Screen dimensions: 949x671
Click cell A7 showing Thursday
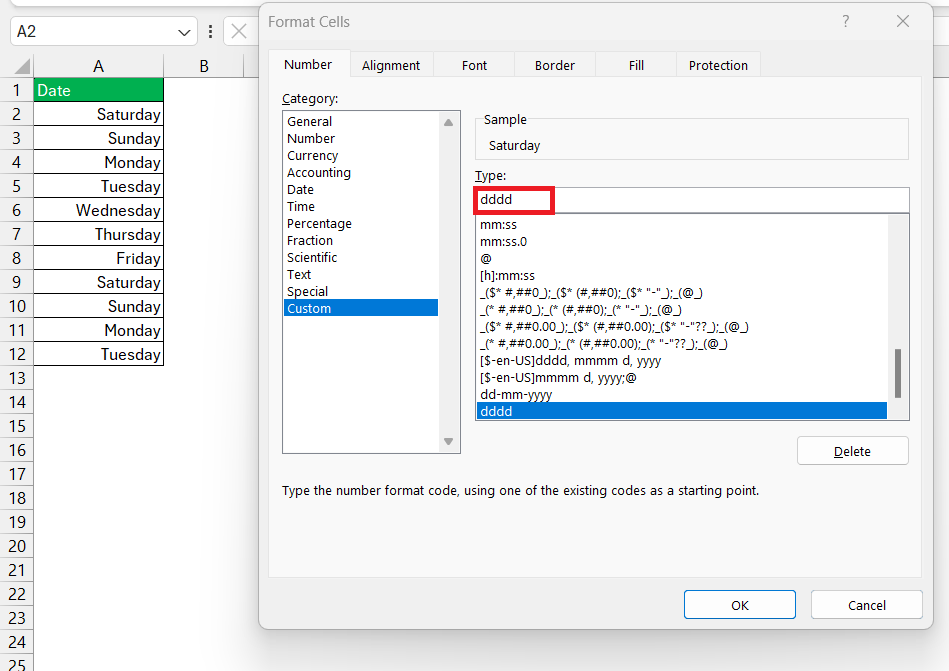(99, 234)
